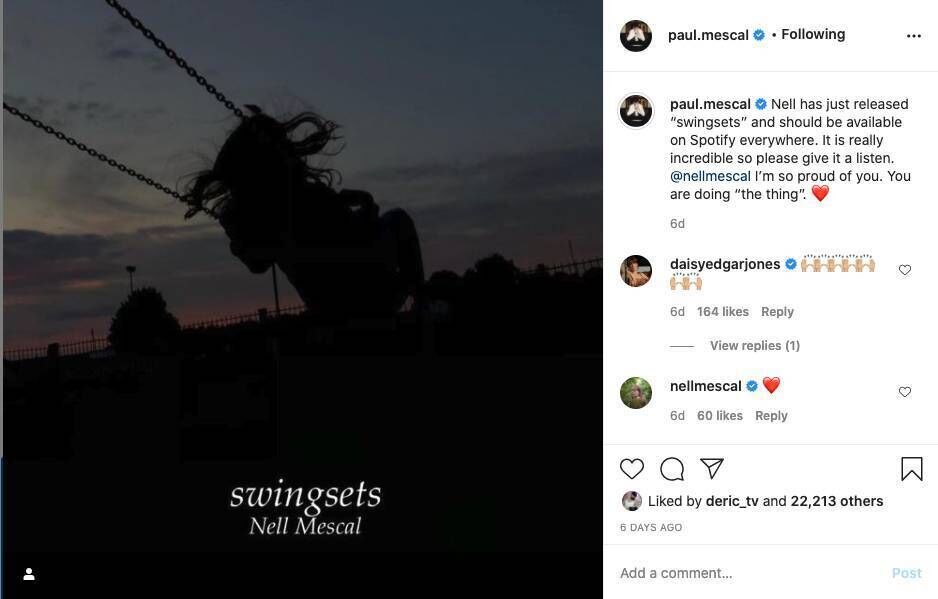The width and height of the screenshot is (938, 599).
Task: Open the three-dot more options menu
Action: 913,35
